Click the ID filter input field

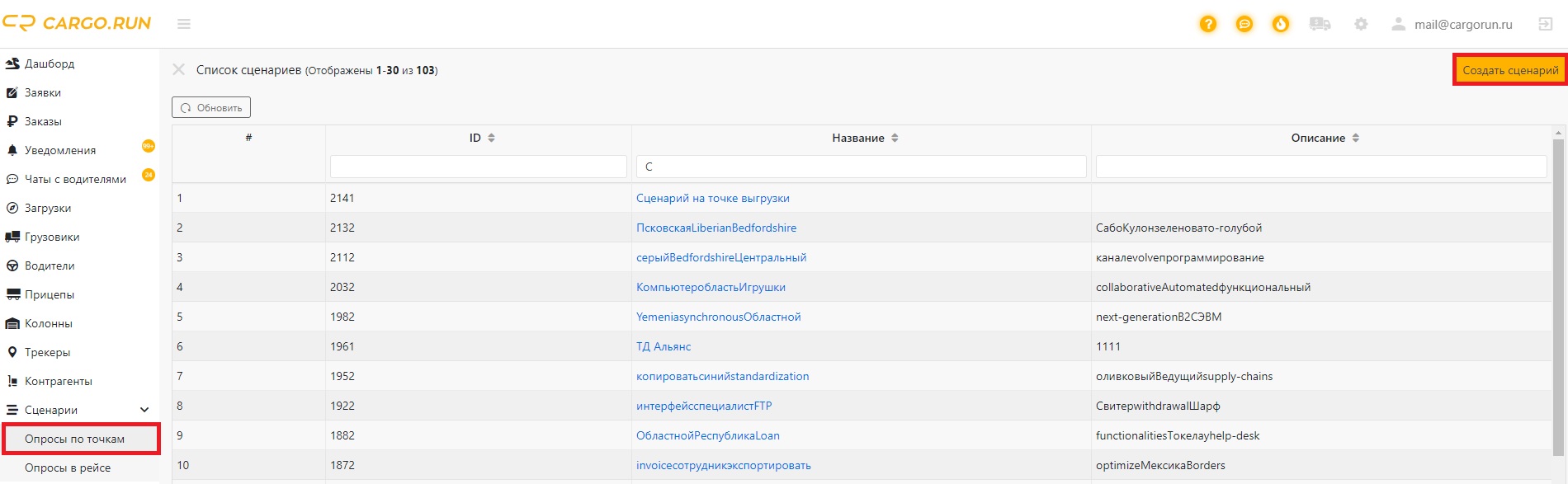coord(478,167)
